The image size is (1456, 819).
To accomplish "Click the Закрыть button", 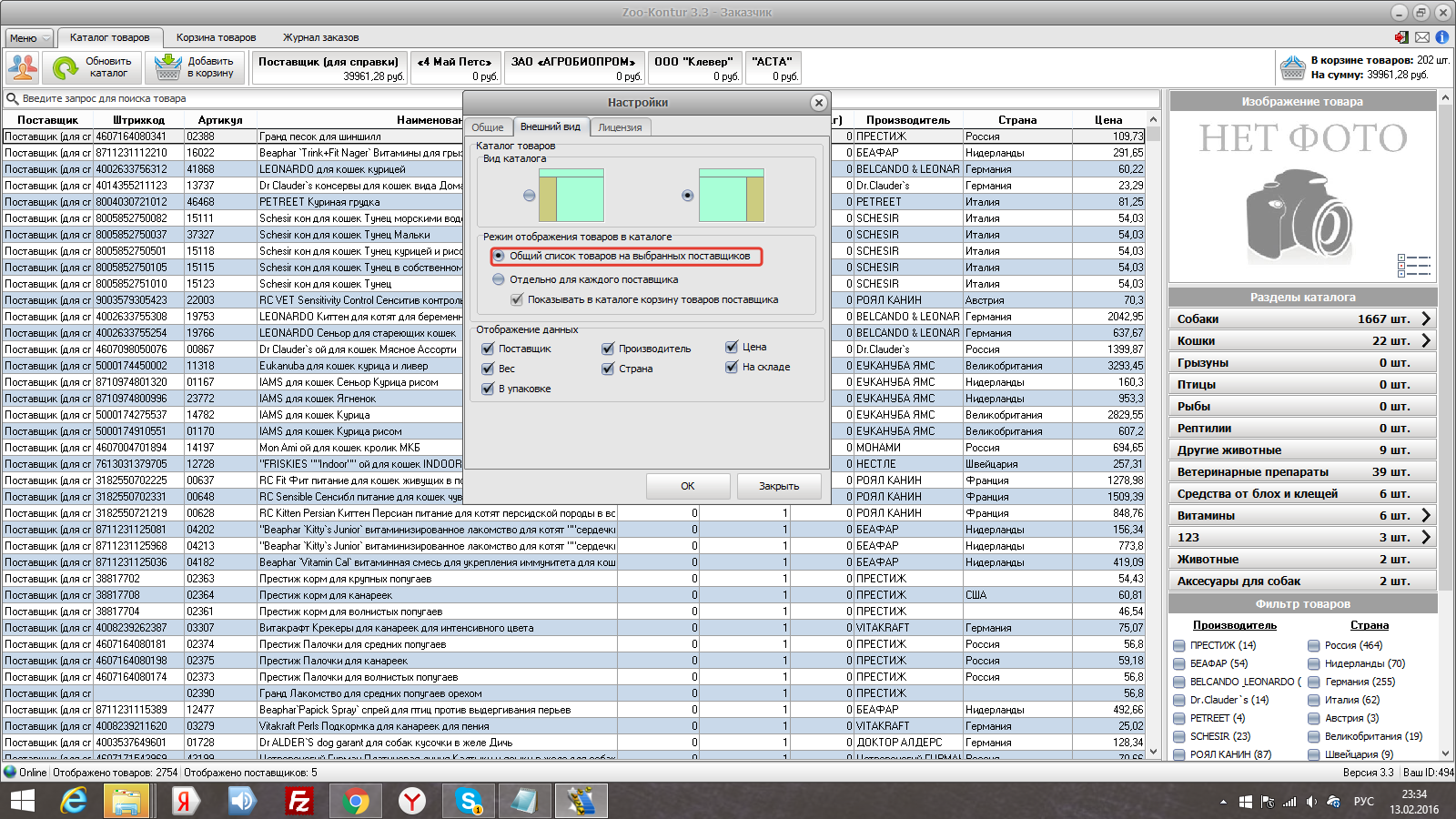I will click(779, 486).
